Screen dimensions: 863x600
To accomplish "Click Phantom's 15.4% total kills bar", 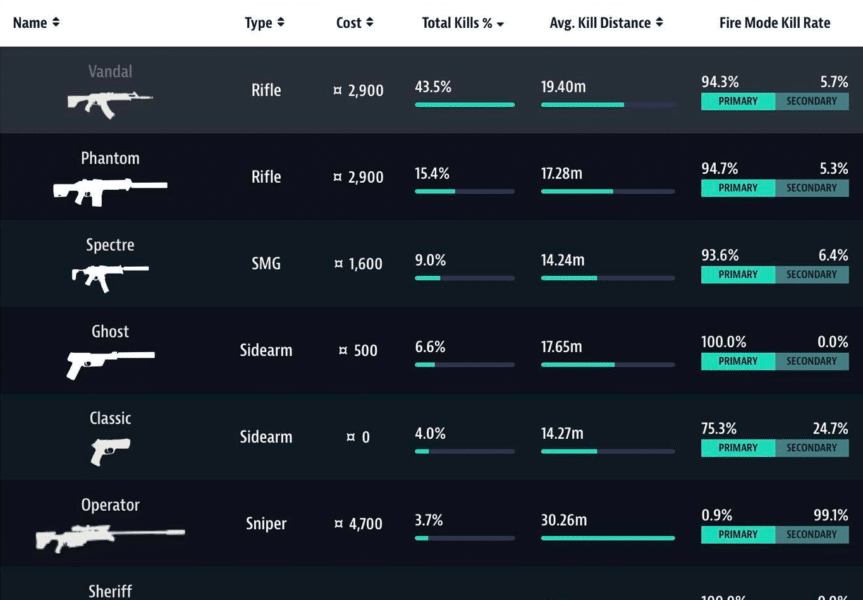I will pyautogui.click(x=465, y=192).
